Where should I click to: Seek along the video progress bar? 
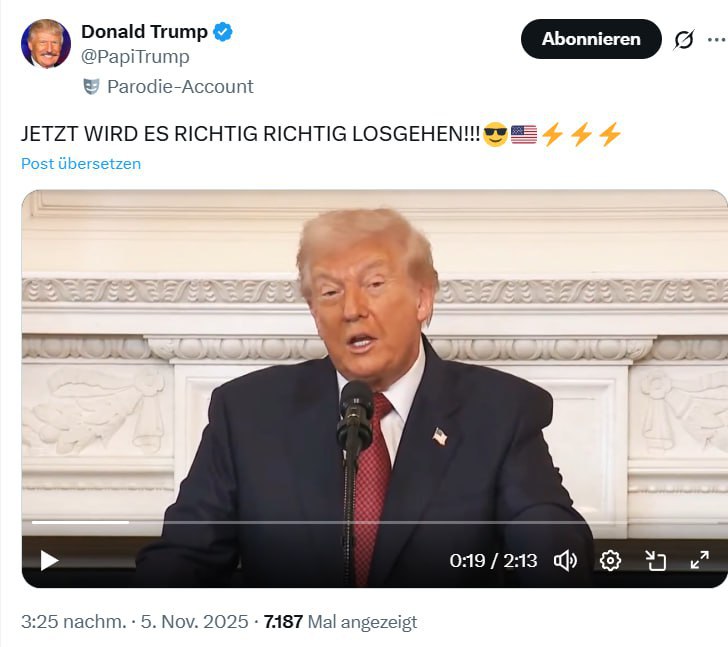[x=374, y=522]
